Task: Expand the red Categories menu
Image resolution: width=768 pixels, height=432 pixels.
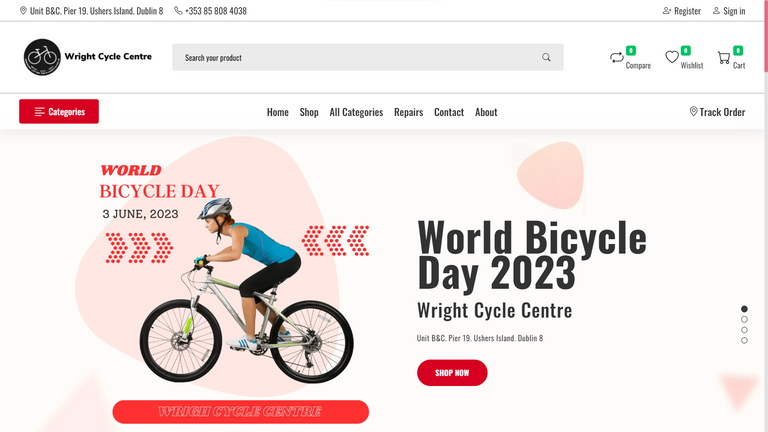Action: [59, 111]
